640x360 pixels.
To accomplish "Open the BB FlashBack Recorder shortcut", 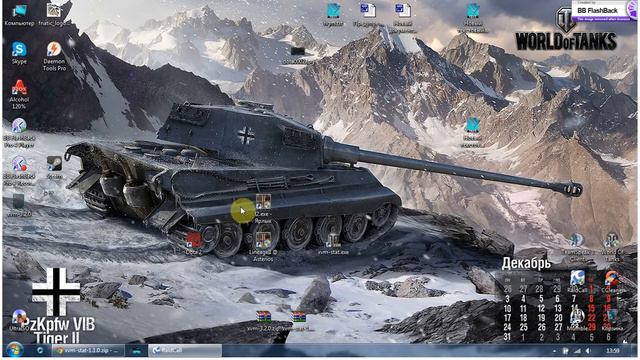I will pyautogui.click(x=19, y=171).
